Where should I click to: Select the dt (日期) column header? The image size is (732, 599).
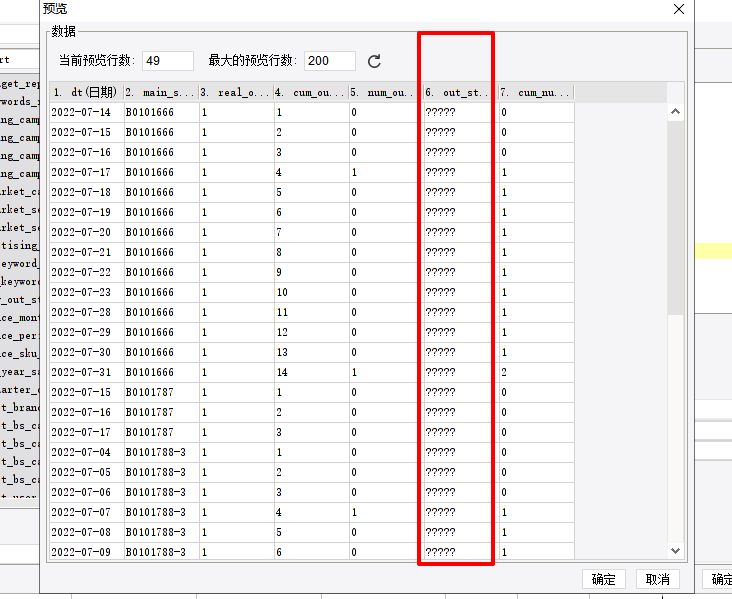point(87,92)
